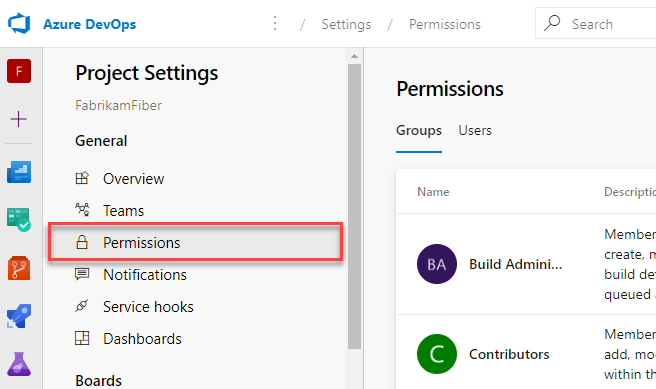Click the General section heading
Viewport: 656px width, 389px height.
[x=101, y=141]
